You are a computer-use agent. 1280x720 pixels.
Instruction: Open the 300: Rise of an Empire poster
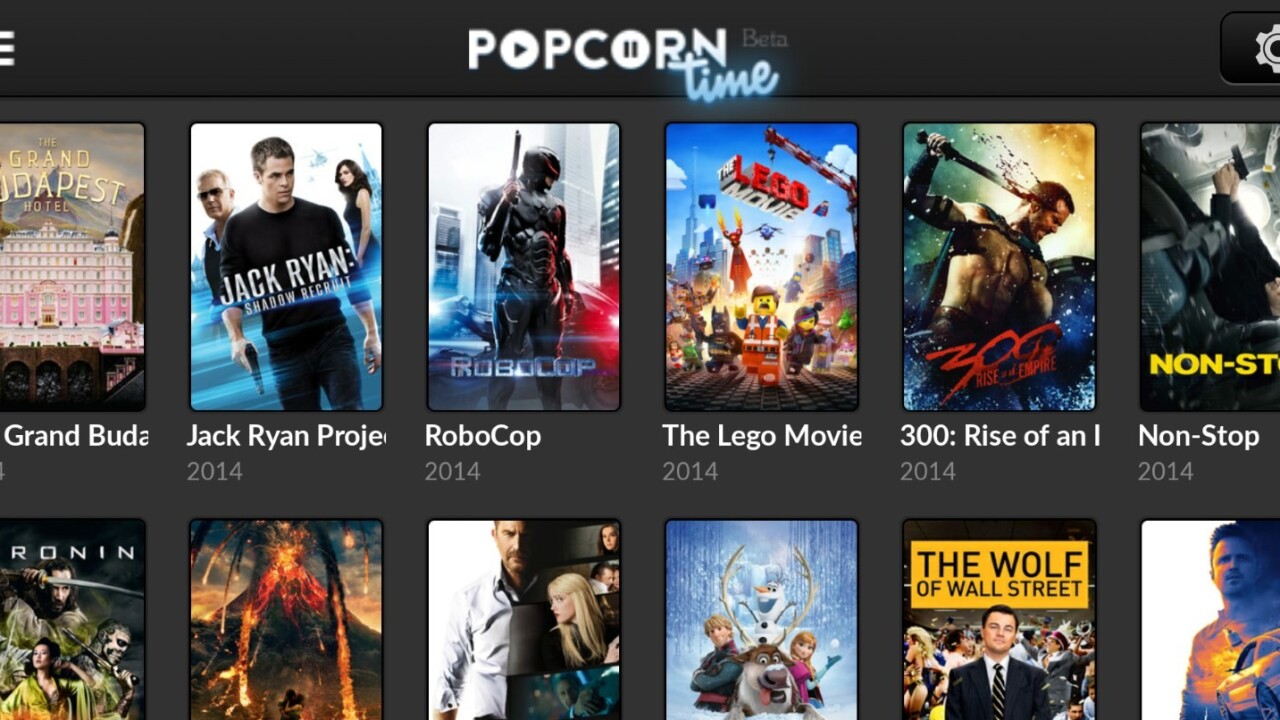999,267
